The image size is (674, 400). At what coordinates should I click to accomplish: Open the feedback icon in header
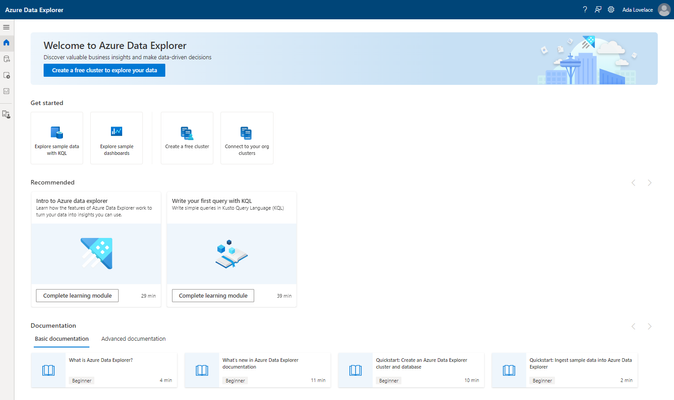597,9
